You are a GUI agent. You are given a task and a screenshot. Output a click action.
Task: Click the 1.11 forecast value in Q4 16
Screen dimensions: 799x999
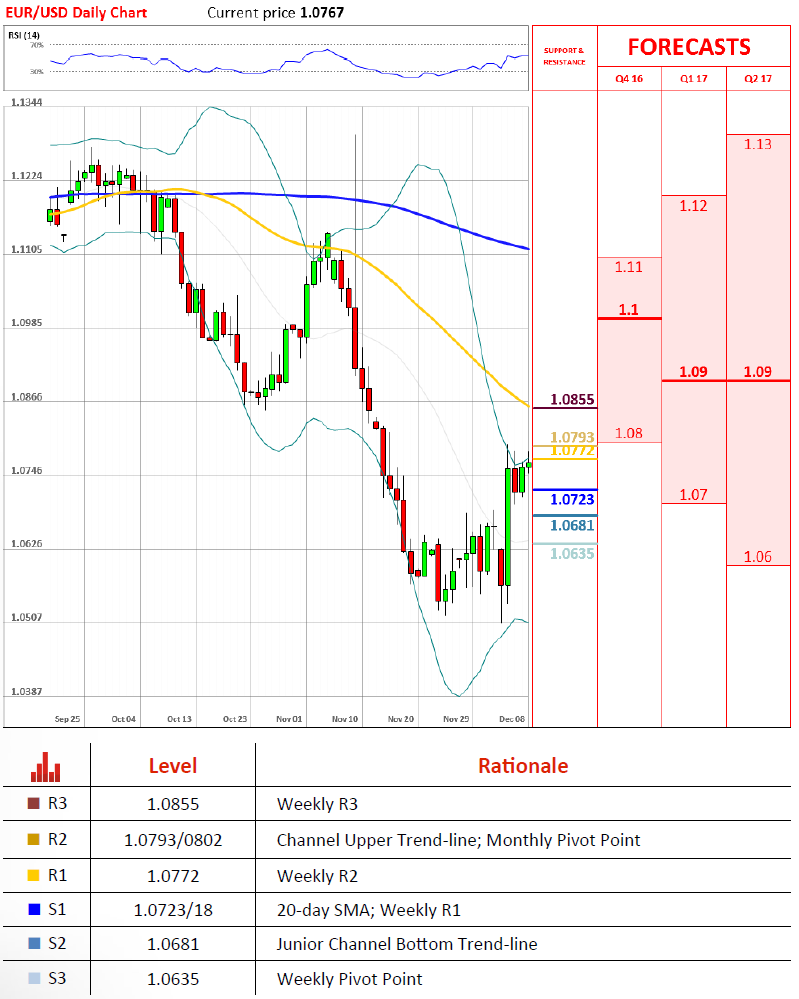[628, 267]
